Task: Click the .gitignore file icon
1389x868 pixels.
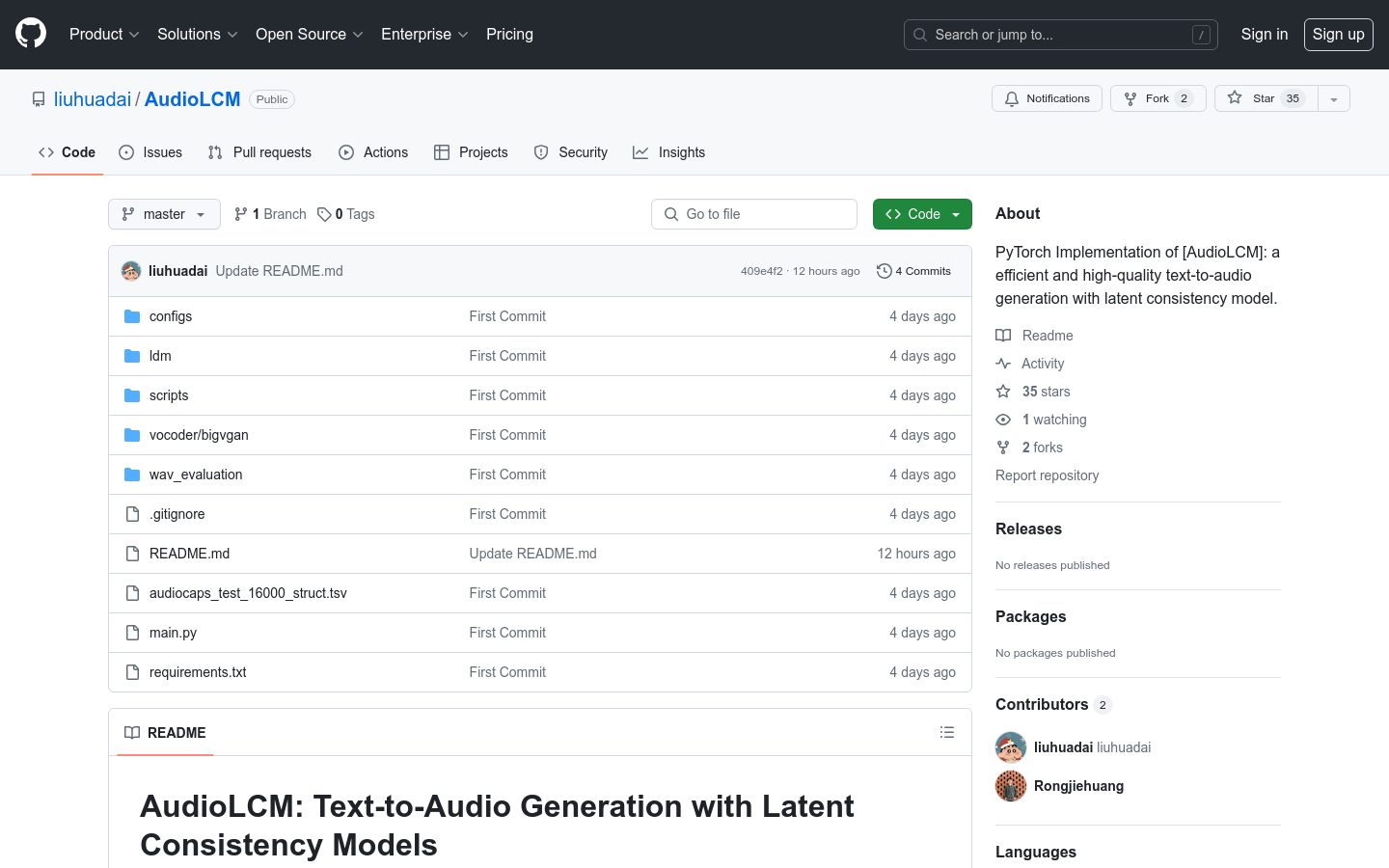Action: pos(132,514)
